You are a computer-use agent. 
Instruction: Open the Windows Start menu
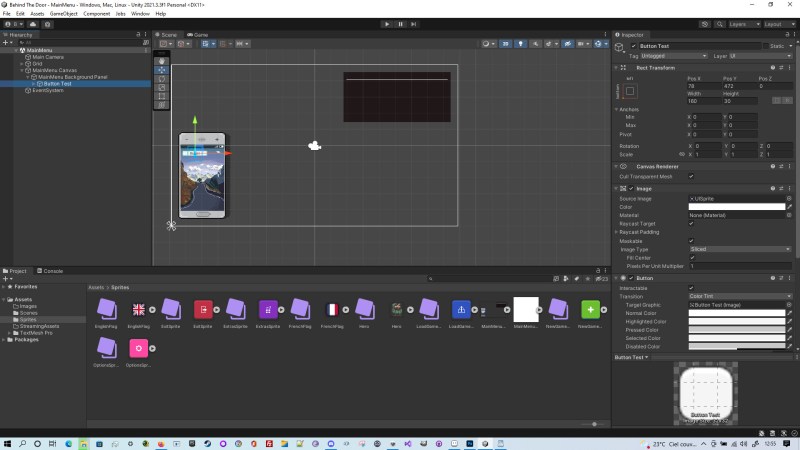pos(7,444)
